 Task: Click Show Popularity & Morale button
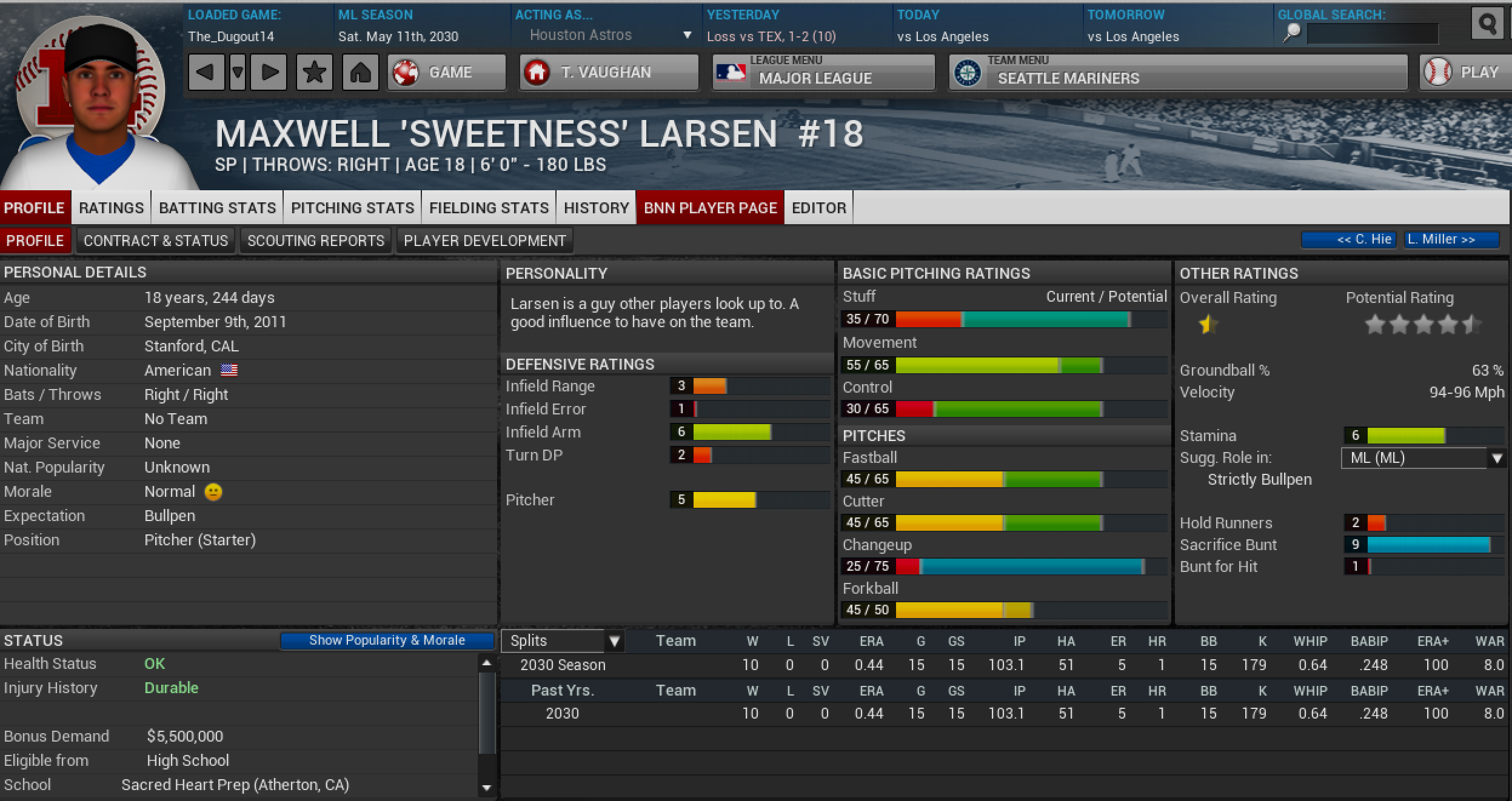[387, 640]
